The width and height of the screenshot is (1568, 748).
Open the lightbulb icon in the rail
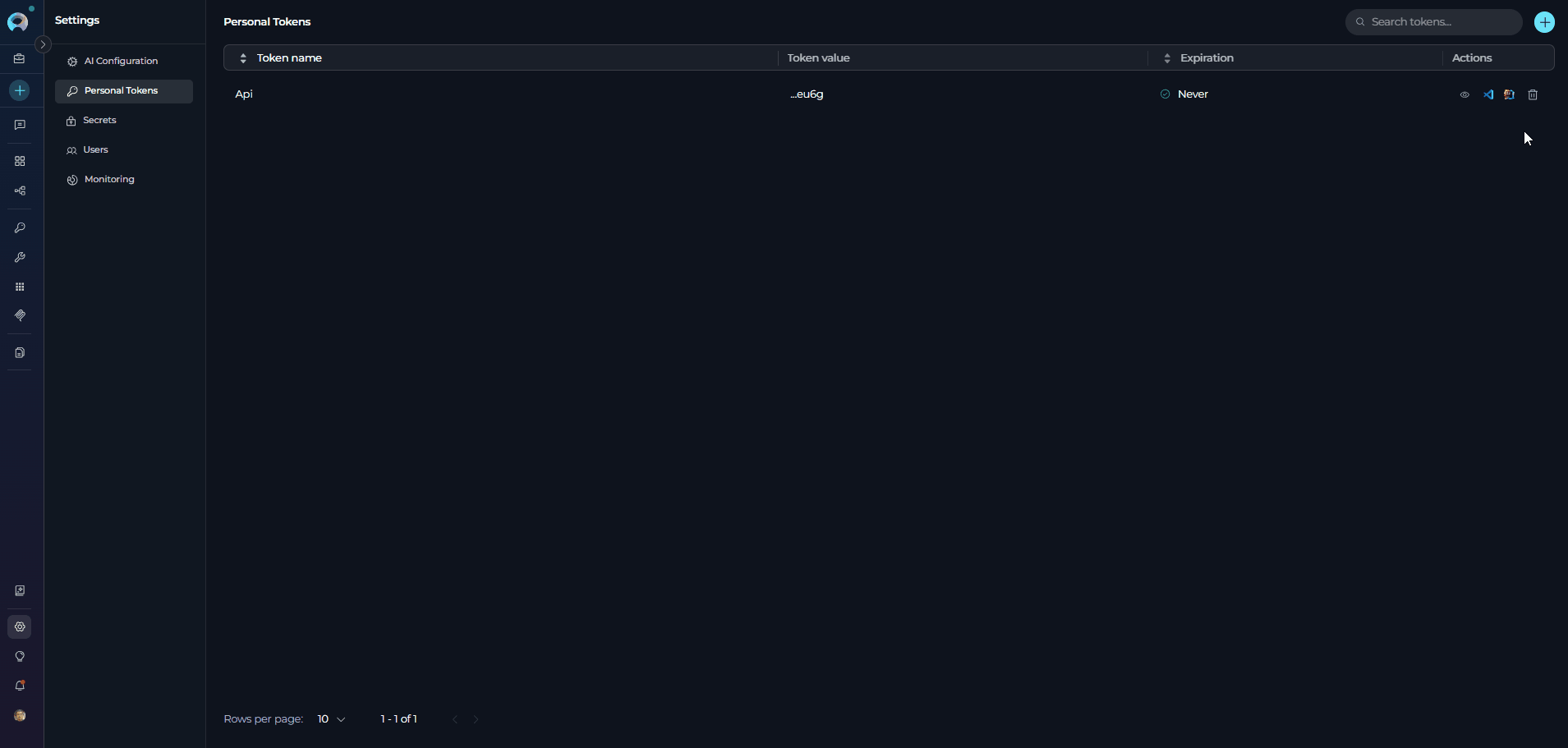(20, 656)
